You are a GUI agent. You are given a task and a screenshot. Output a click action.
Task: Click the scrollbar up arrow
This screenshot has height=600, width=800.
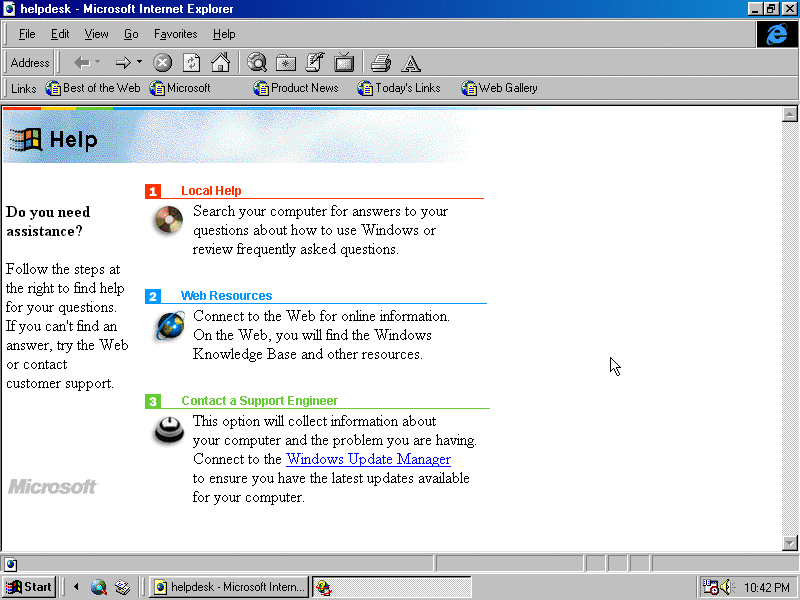pos(789,114)
